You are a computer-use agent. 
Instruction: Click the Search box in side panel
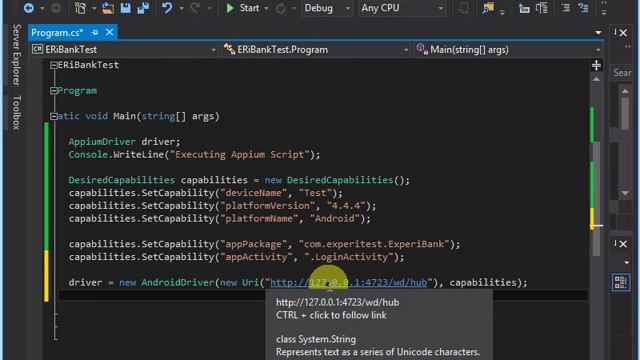coord(622,73)
